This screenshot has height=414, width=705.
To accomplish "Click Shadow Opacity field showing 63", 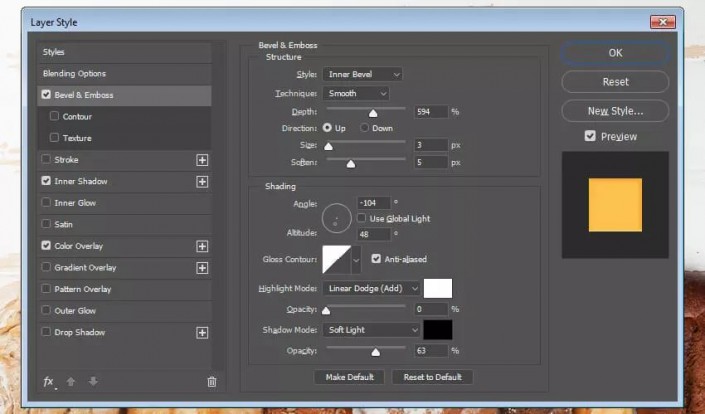I will [x=431, y=351].
